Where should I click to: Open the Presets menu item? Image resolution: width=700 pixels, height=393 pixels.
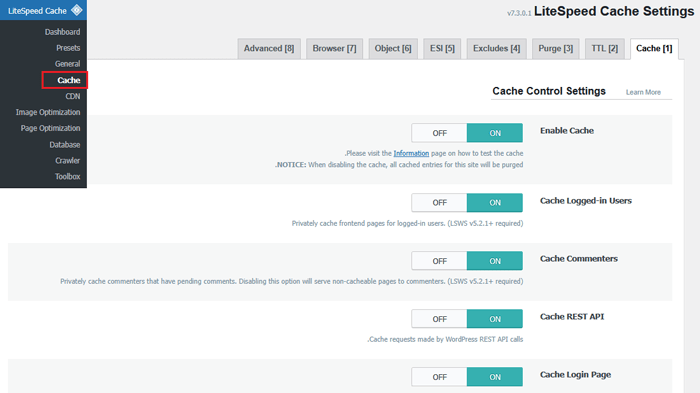tap(68, 48)
